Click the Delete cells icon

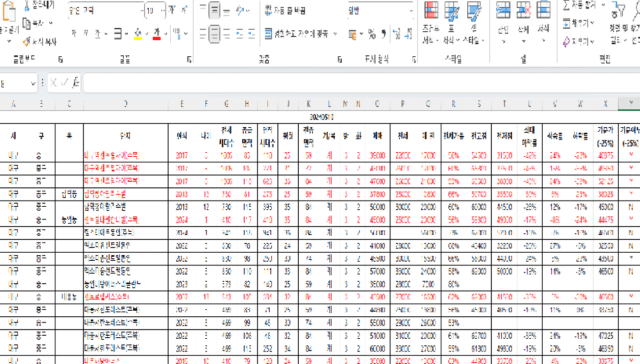[x=523, y=10]
